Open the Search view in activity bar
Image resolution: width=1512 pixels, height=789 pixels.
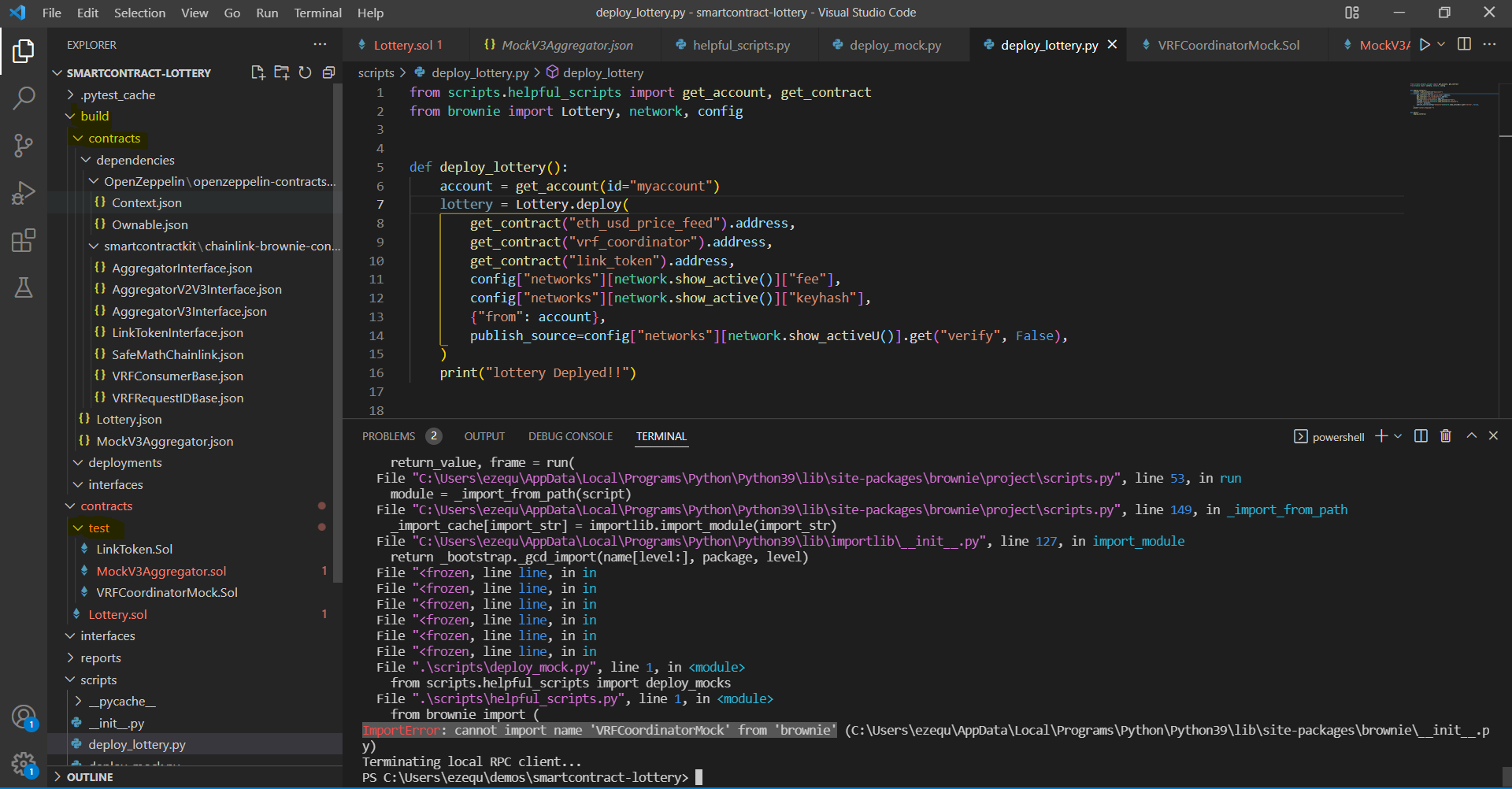pos(24,98)
